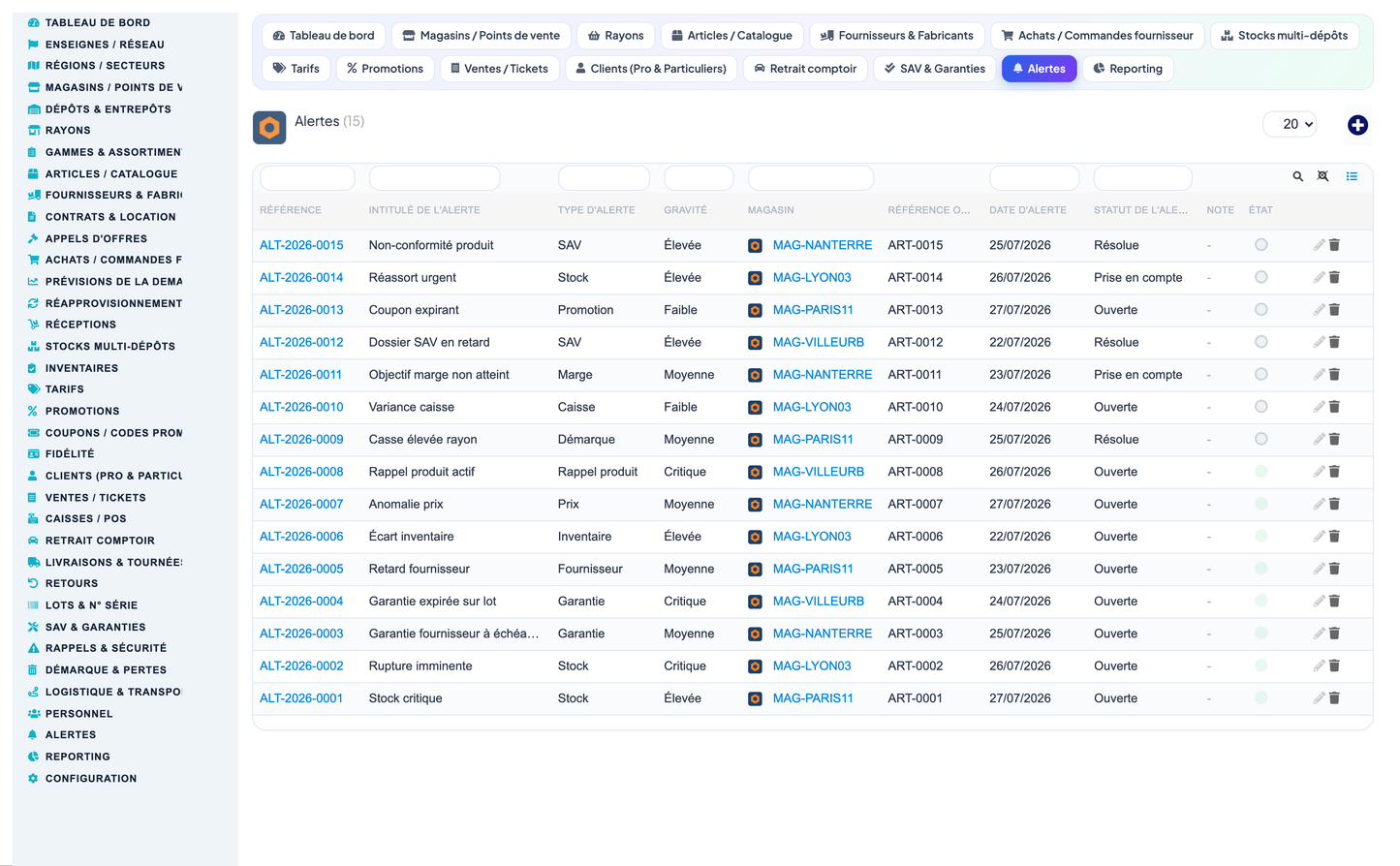Select the Alertes tab

pos(1039,69)
